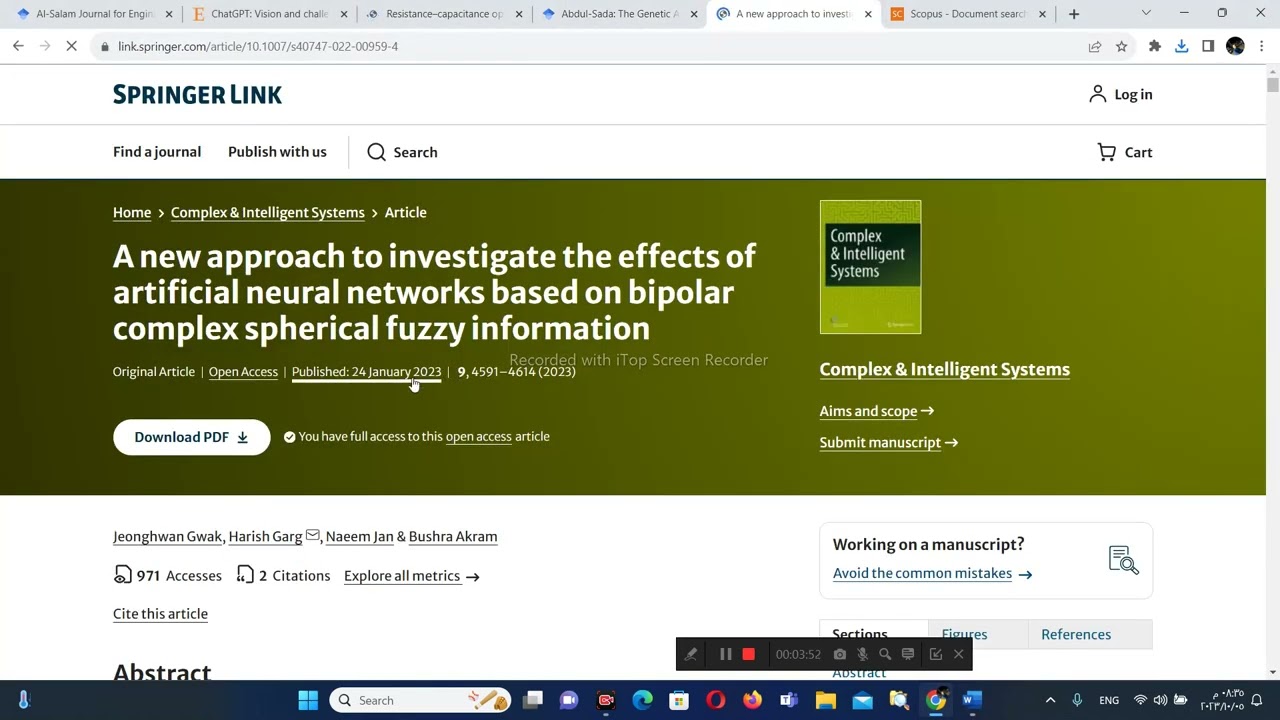Go back with the browser back arrow
Image resolution: width=1280 pixels, height=720 pixels.
(x=18, y=46)
